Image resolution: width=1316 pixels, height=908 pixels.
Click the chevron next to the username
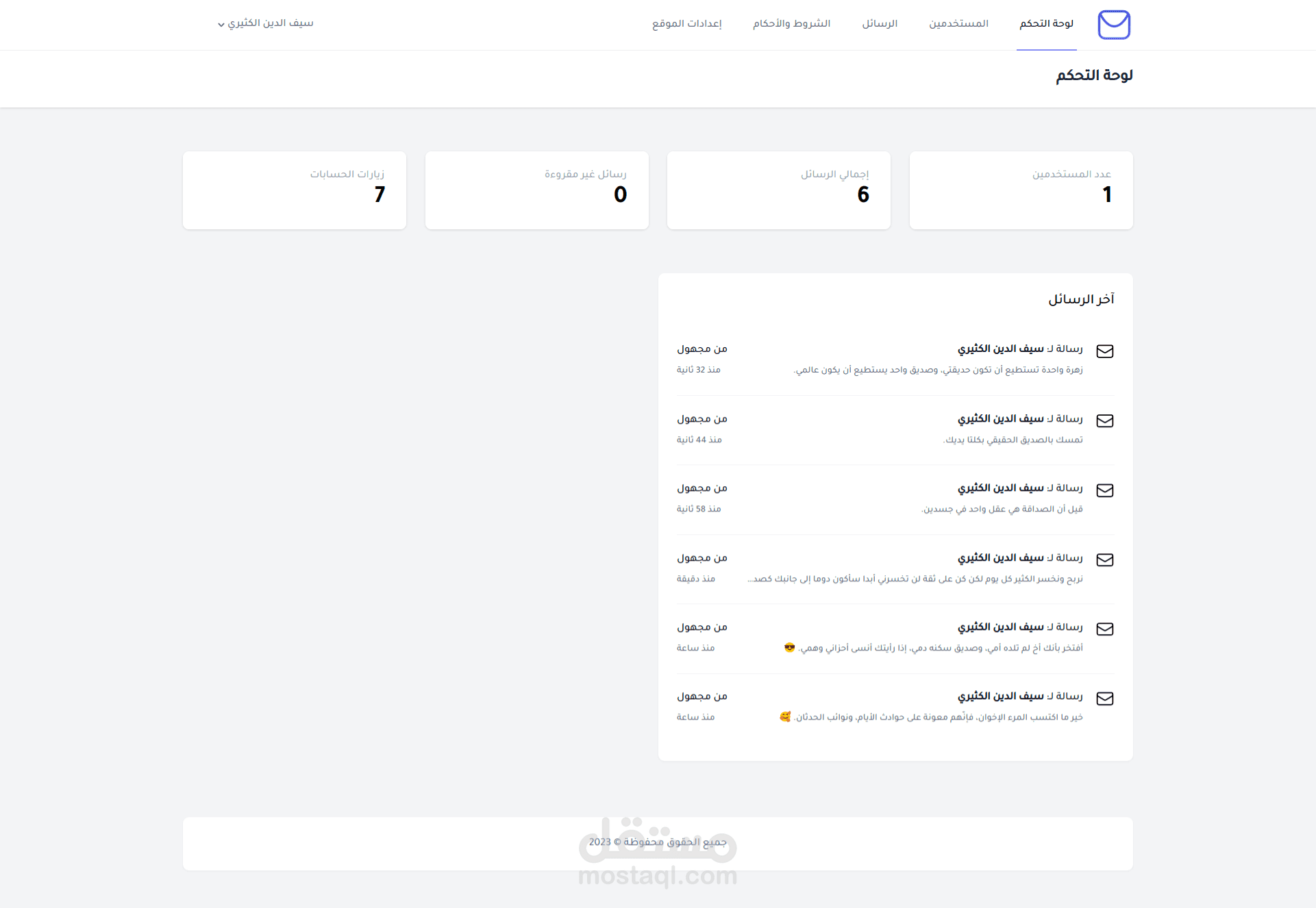coord(221,25)
